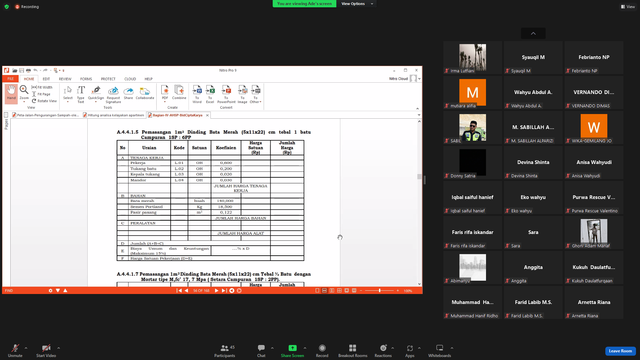This screenshot has height=360, width=640.
Task: Go to next page in Nitro status bar
Action: (216, 291)
